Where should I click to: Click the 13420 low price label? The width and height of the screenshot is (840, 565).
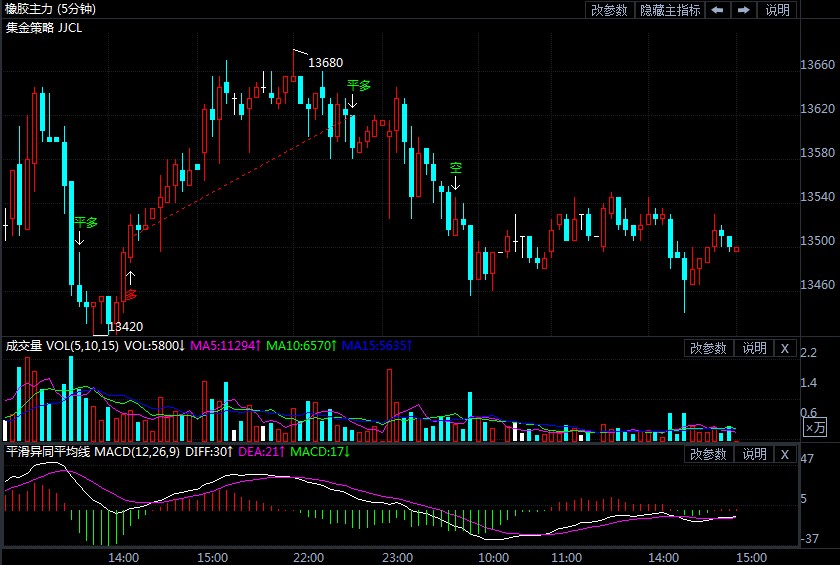pos(126,326)
